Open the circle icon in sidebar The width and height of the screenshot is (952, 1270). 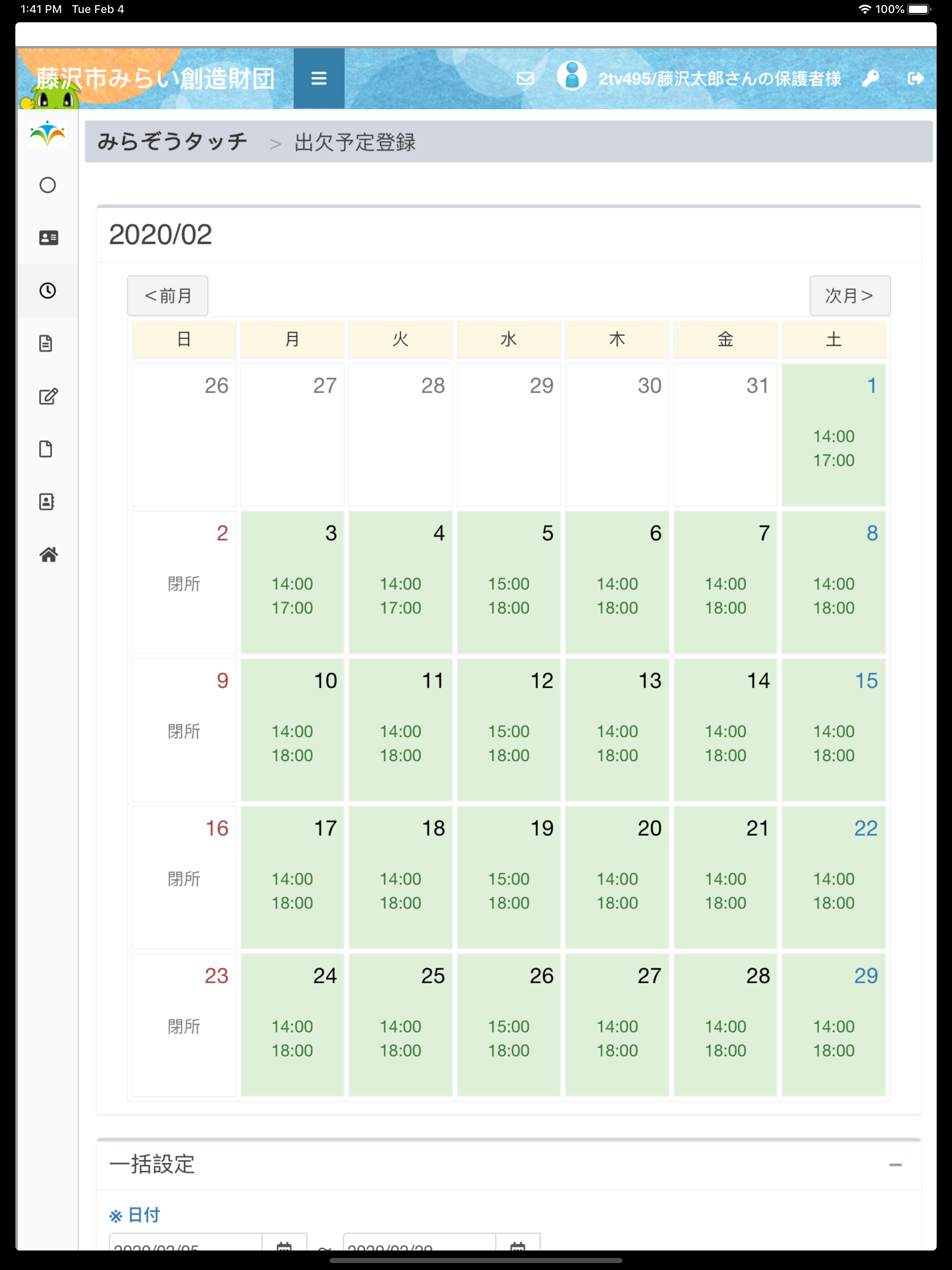48,185
